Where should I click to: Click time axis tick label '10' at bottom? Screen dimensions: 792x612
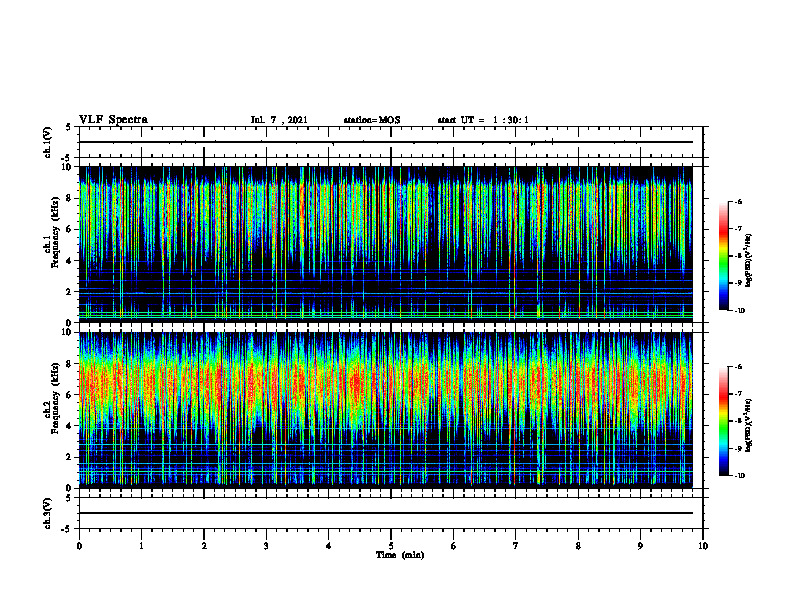click(703, 546)
